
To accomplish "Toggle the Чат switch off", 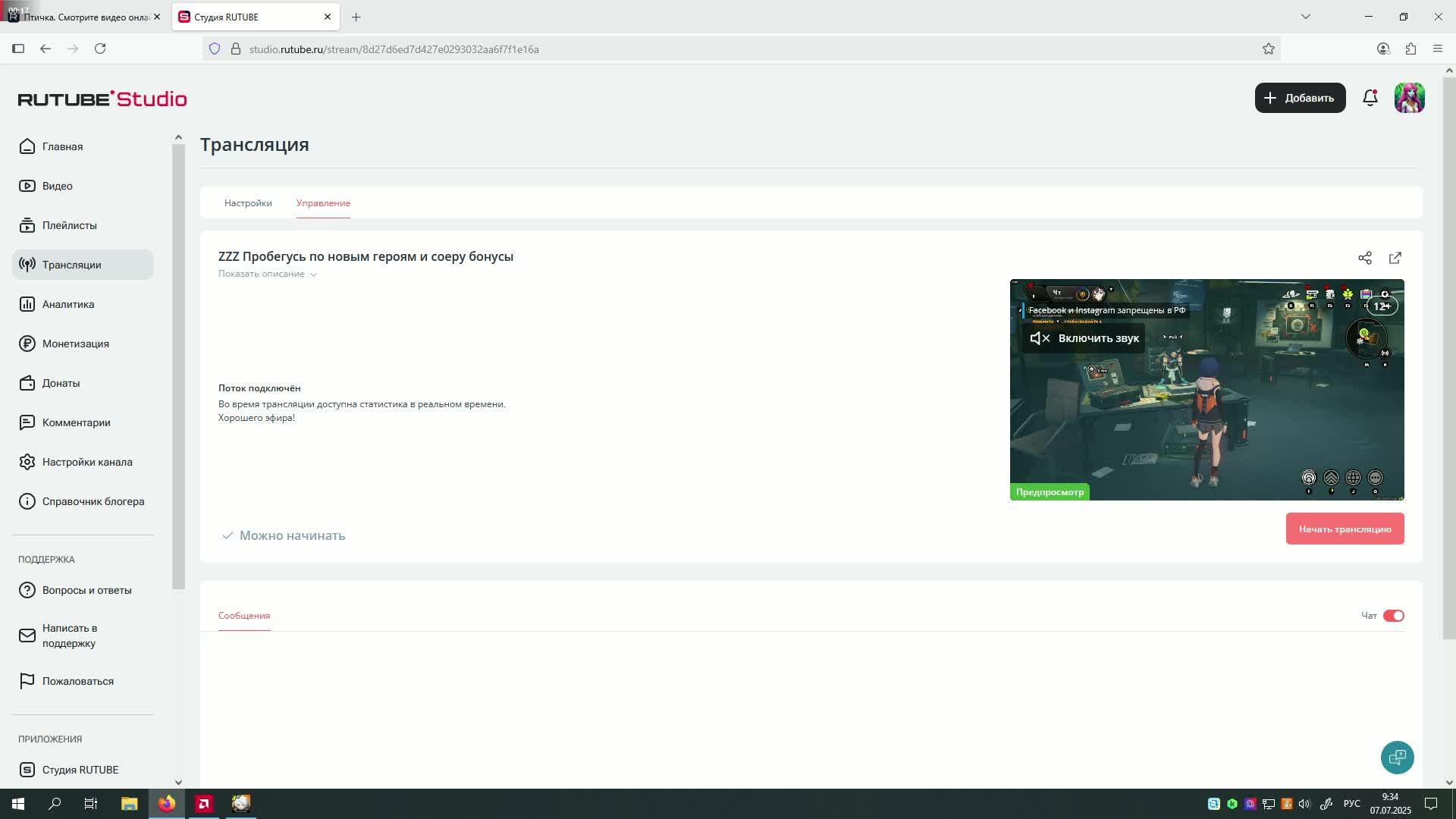I will [x=1394, y=616].
